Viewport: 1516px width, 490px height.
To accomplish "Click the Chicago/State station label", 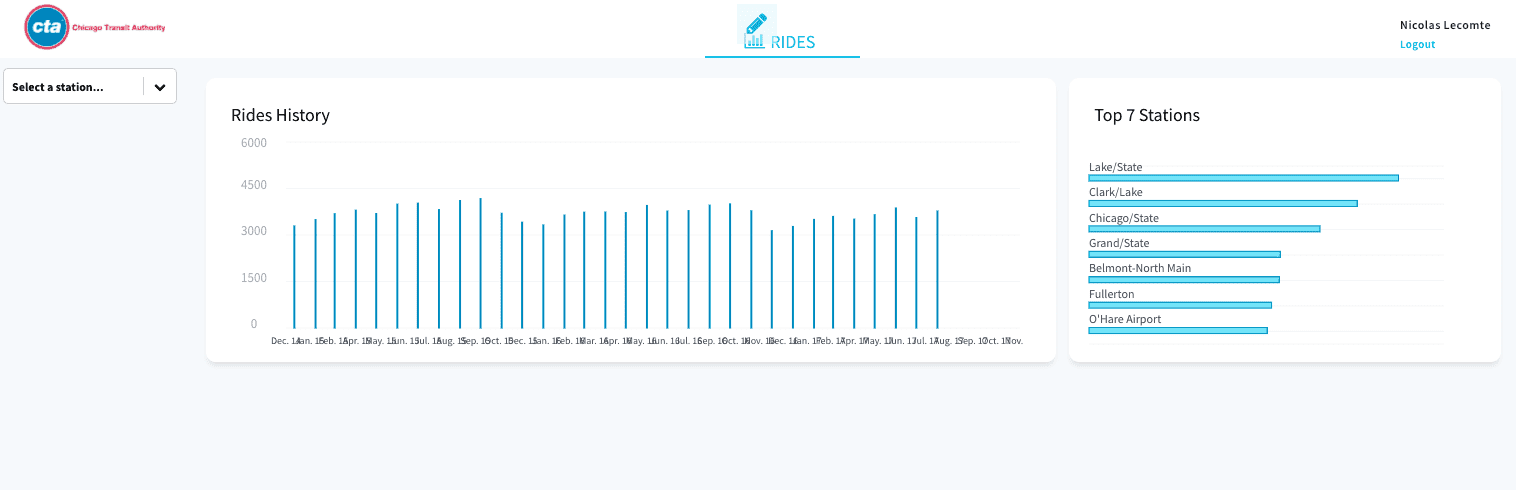I will coord(1123,218).
